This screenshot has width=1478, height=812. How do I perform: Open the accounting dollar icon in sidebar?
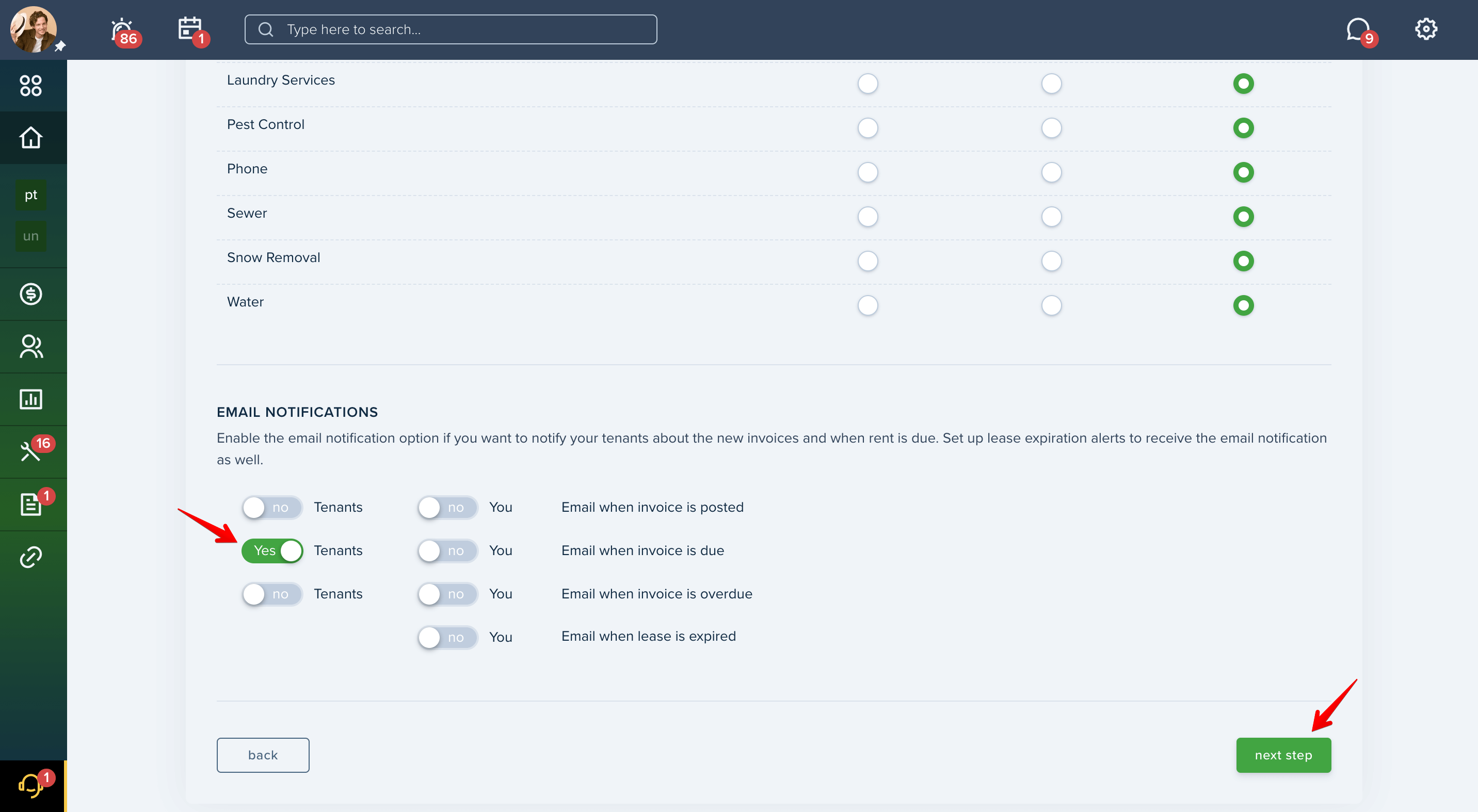coord(31,294)
